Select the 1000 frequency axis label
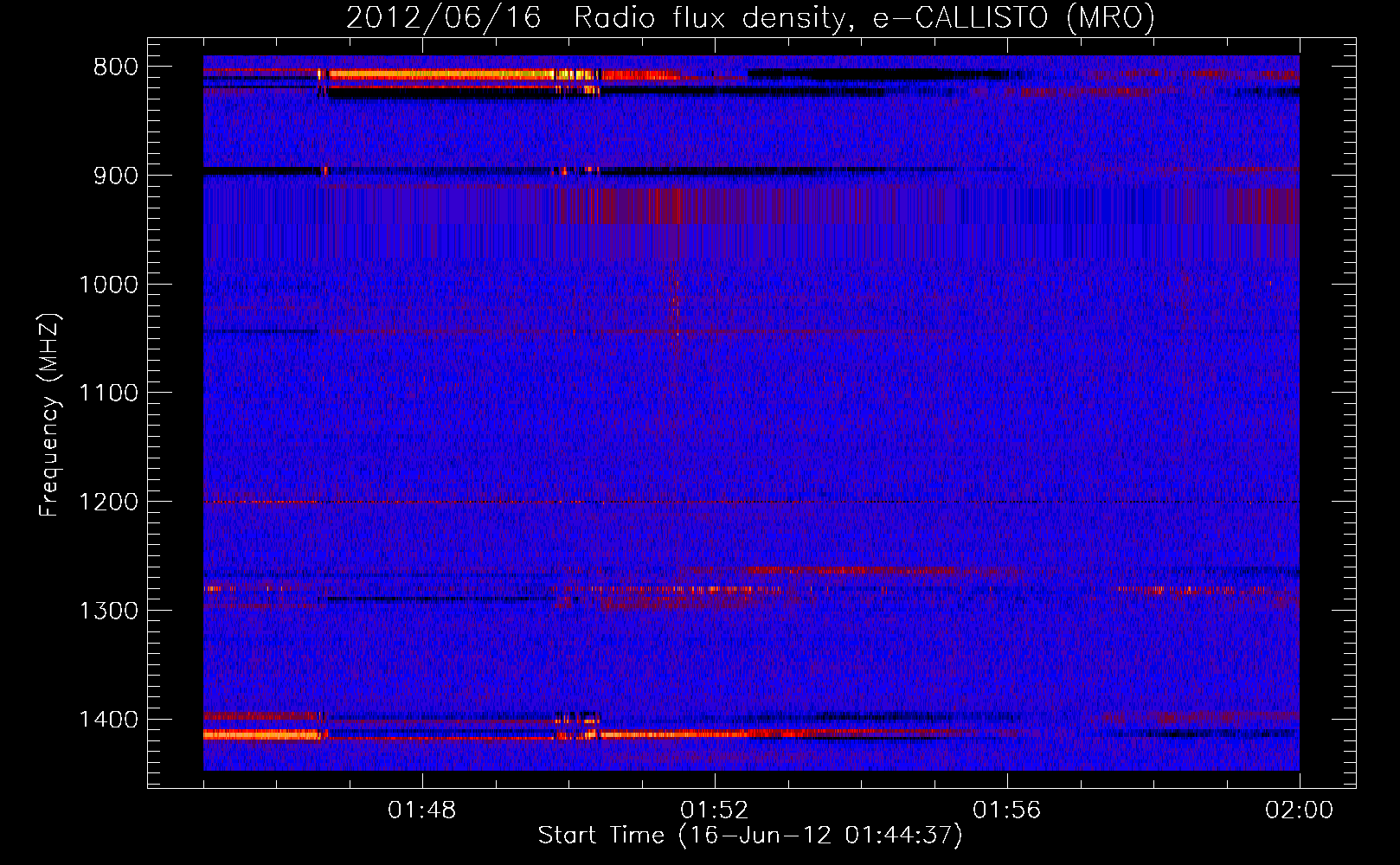This screenshot has height=865, width=1400. [108, 285]
